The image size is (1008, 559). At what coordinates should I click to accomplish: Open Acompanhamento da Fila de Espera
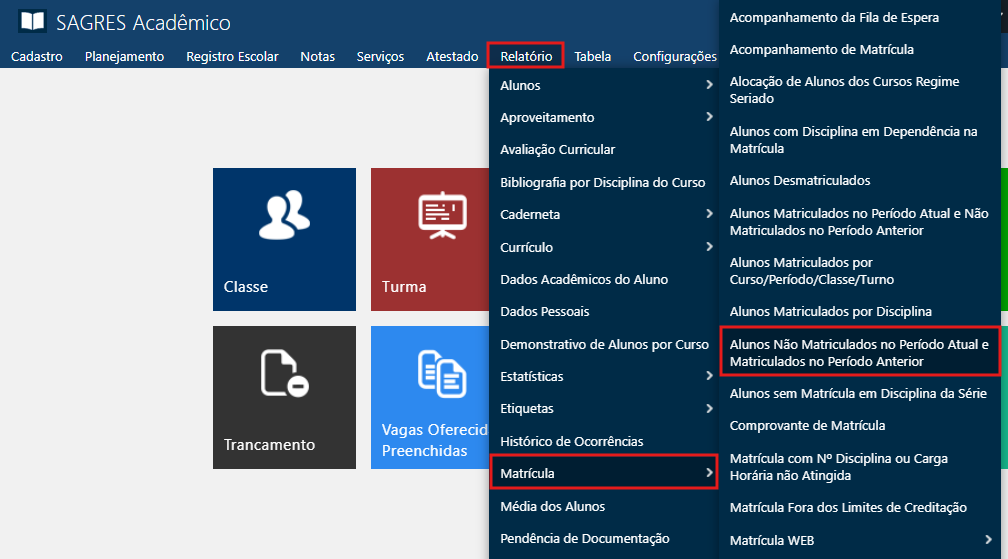(834, 17)
